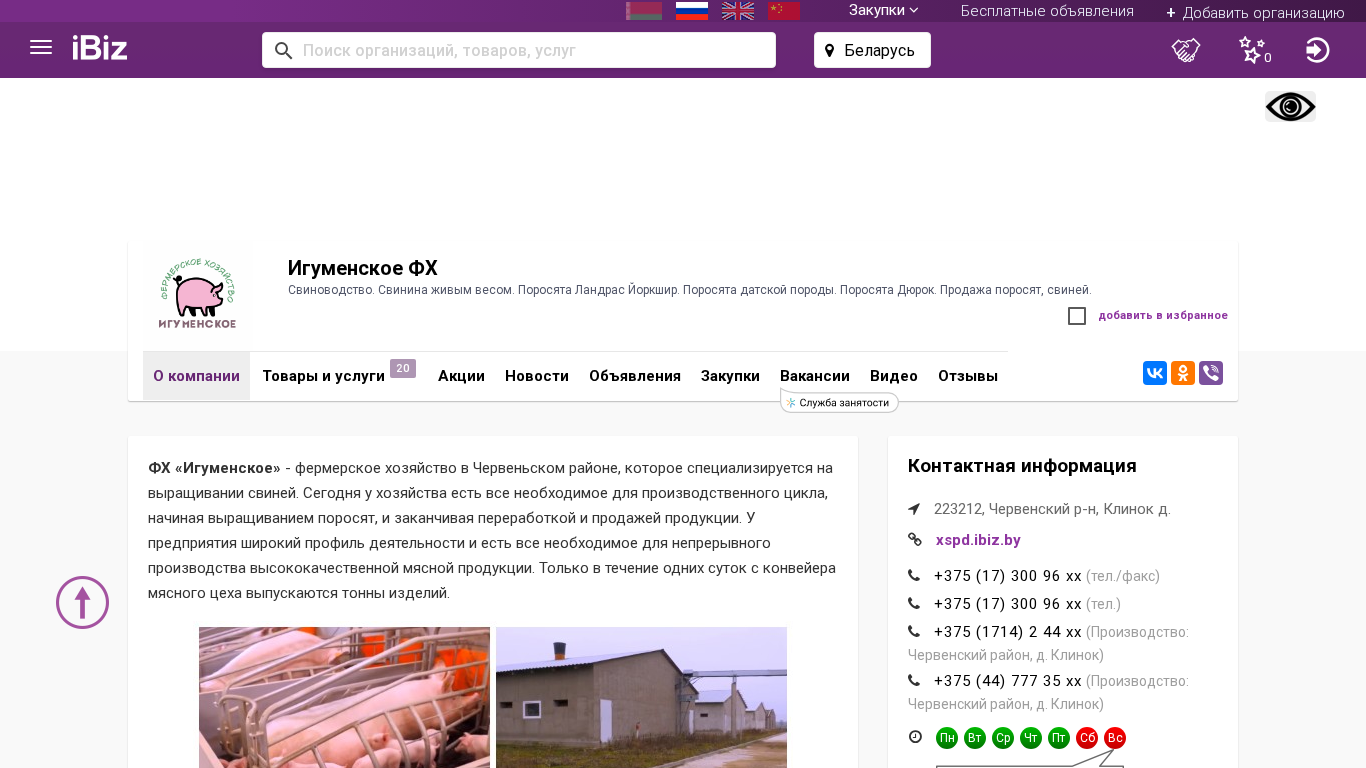Click Бесплатные объявления link
Image resolution: width=1366 pixels, height=768 pixels.
1047,11
